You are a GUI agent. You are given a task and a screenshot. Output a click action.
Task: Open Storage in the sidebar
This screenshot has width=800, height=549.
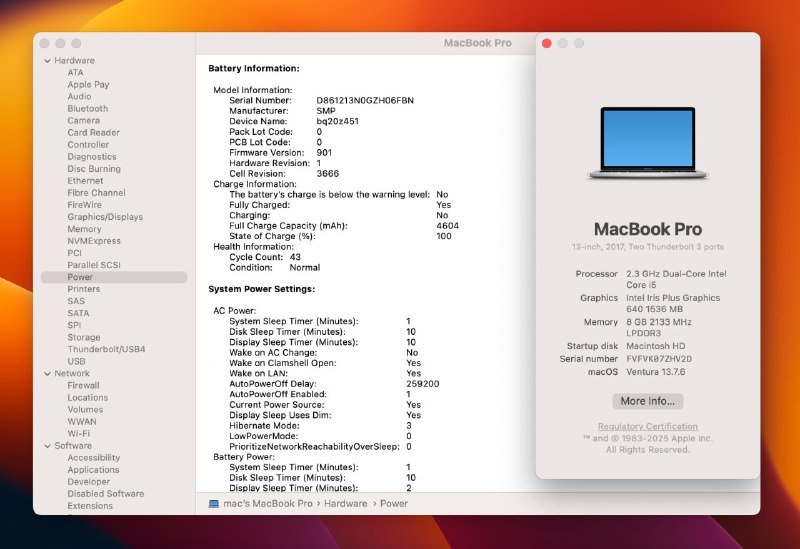coord(84,337)
